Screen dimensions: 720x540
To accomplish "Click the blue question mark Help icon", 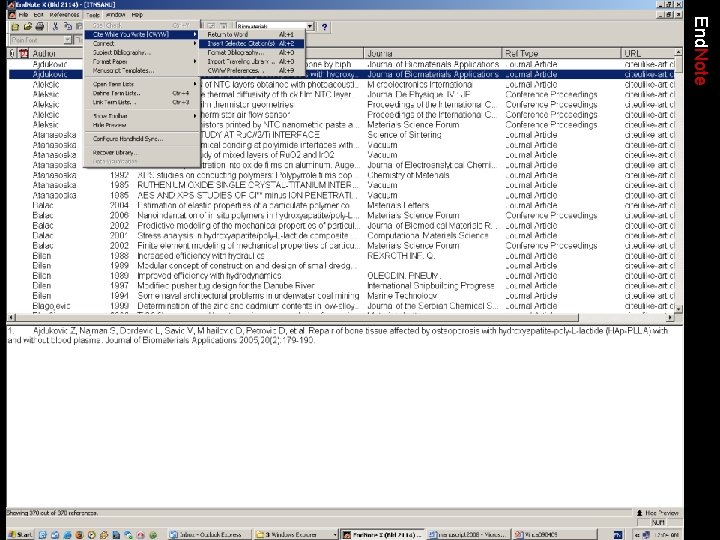I will click(x=325, y=27).
